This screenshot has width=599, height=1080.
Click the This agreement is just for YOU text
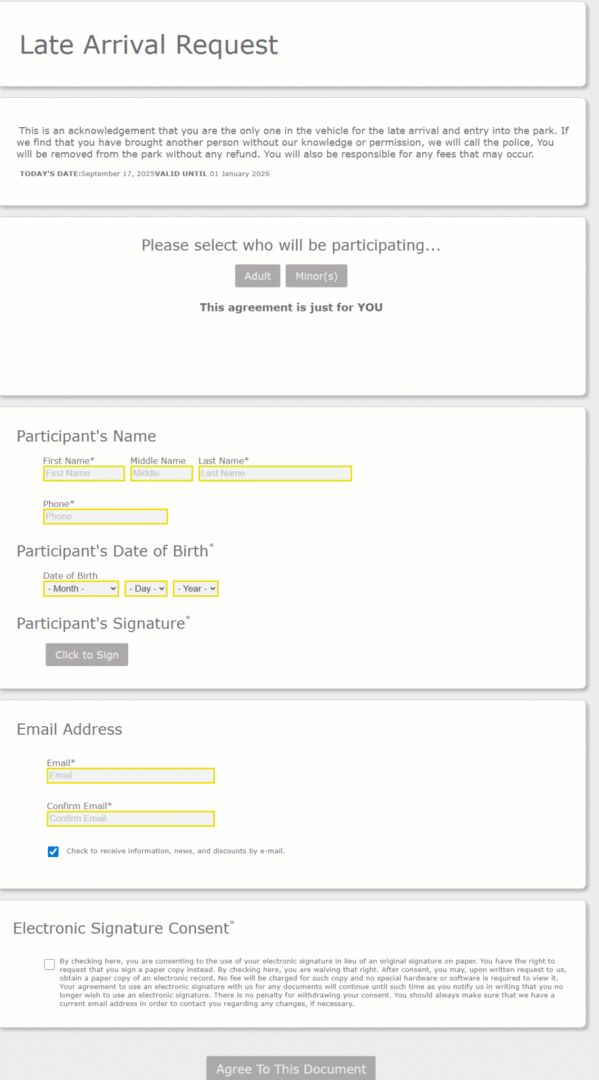pos(291,307)
